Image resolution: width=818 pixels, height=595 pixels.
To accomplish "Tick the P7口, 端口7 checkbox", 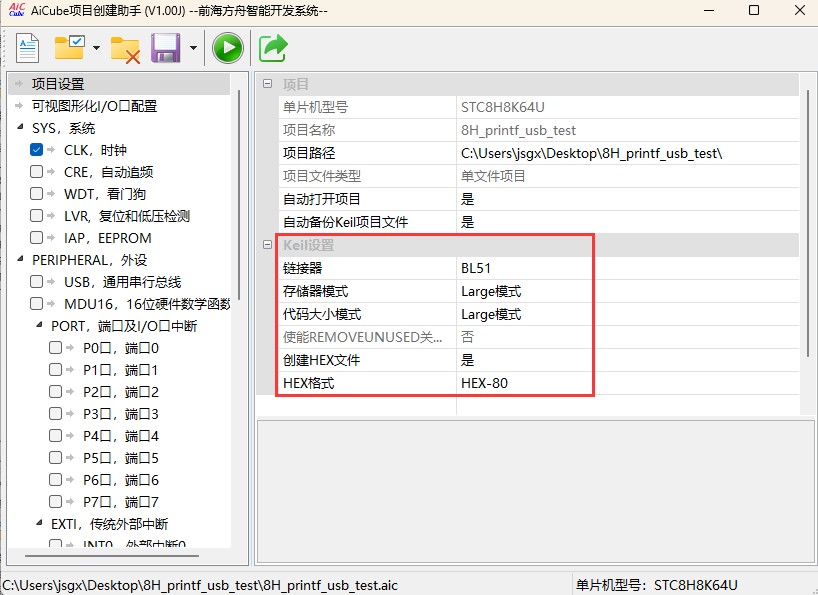I will coord(55,501).
